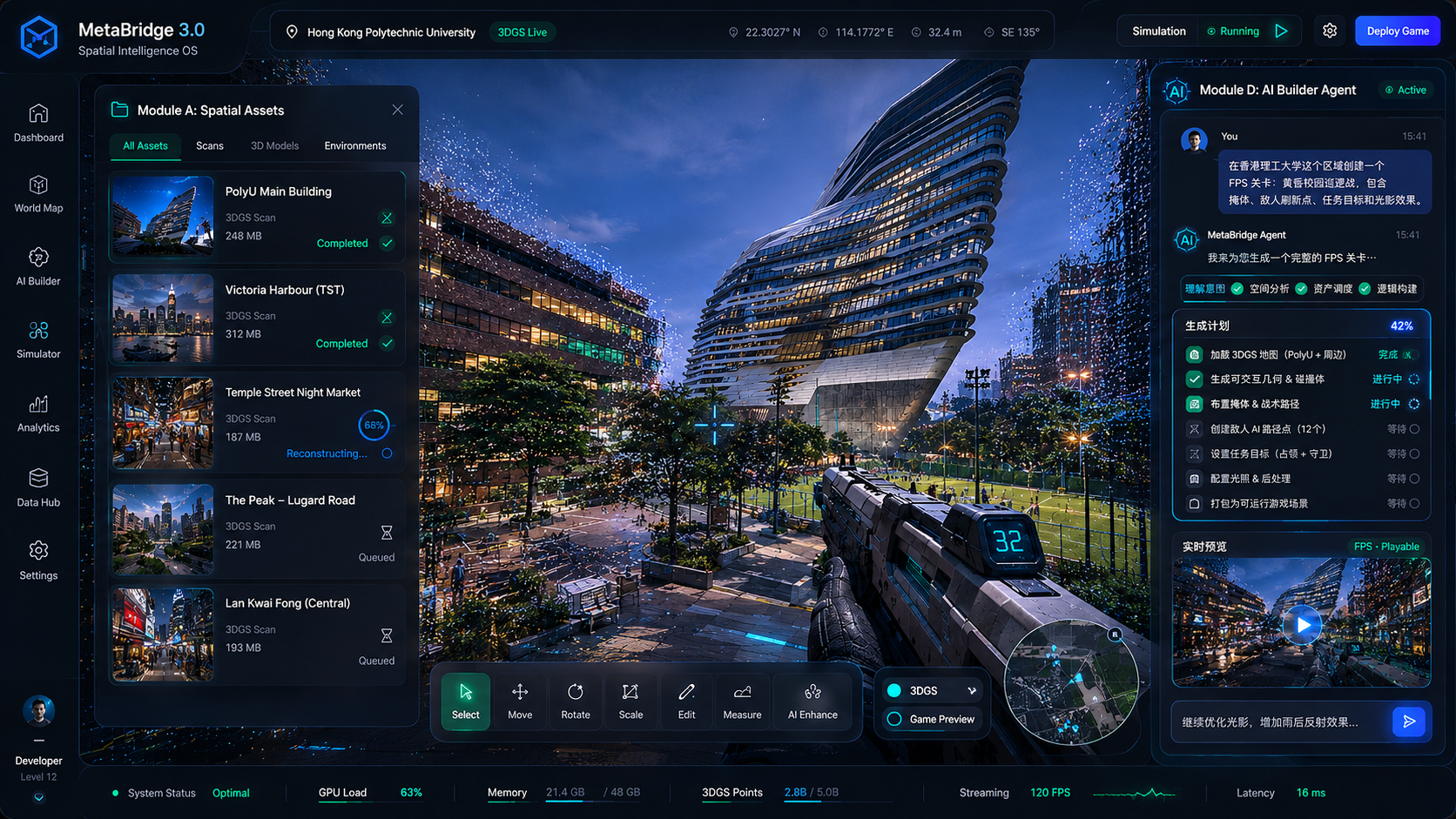1456x819 pixels.
Task: Choose the Scale tool
Action: coord(630,702)
